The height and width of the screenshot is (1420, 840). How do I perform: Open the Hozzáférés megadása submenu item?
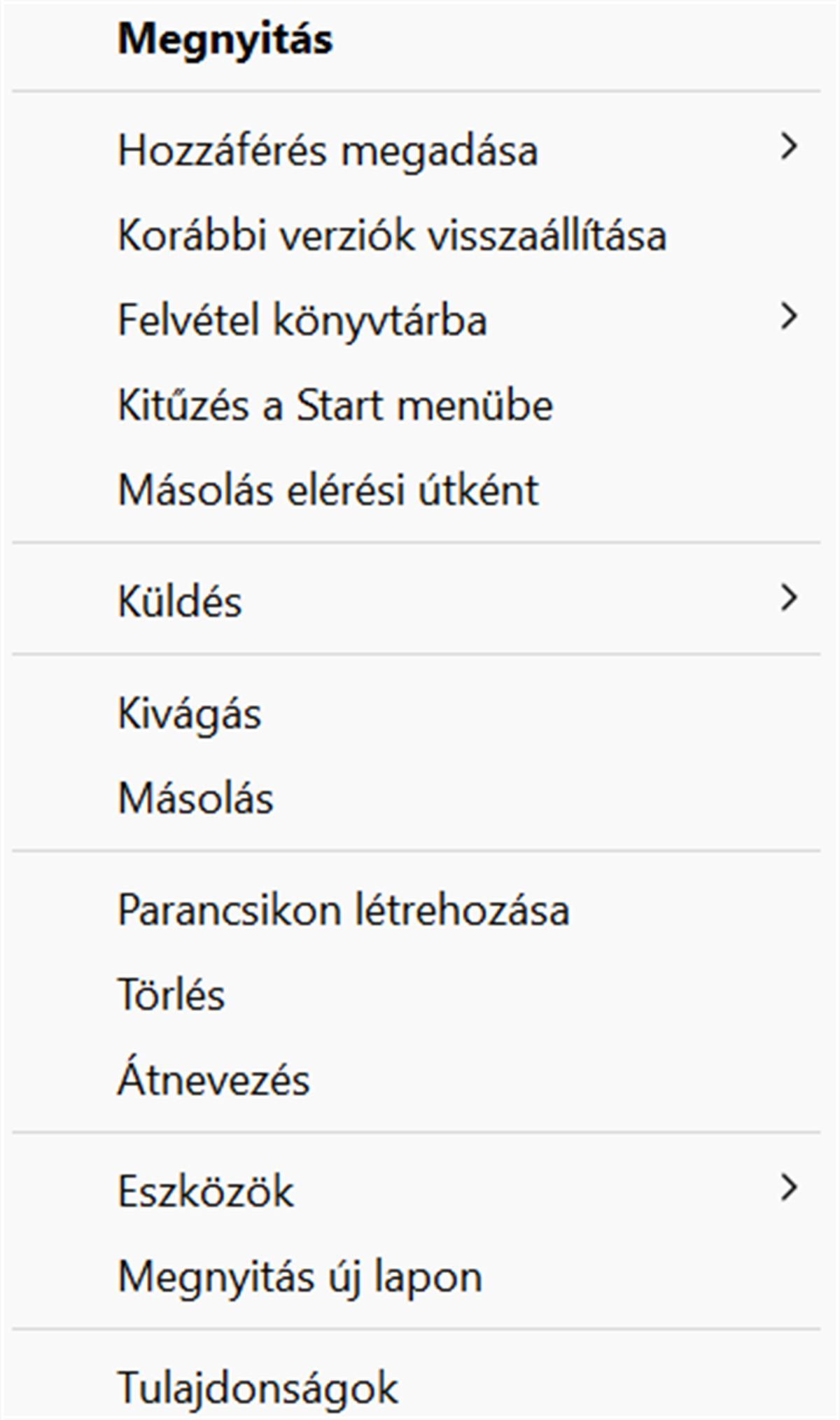(328, 150)
